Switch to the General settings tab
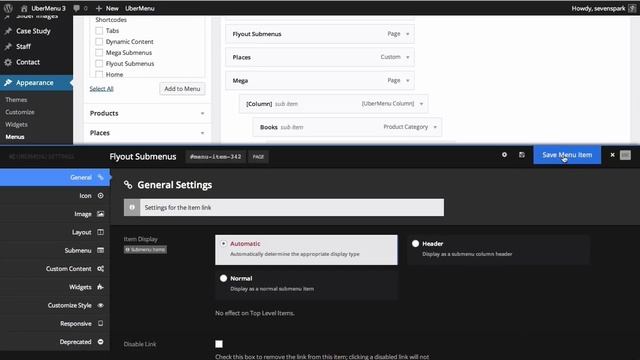The height and width of the screenshot is (360, 640). point(55,177)
